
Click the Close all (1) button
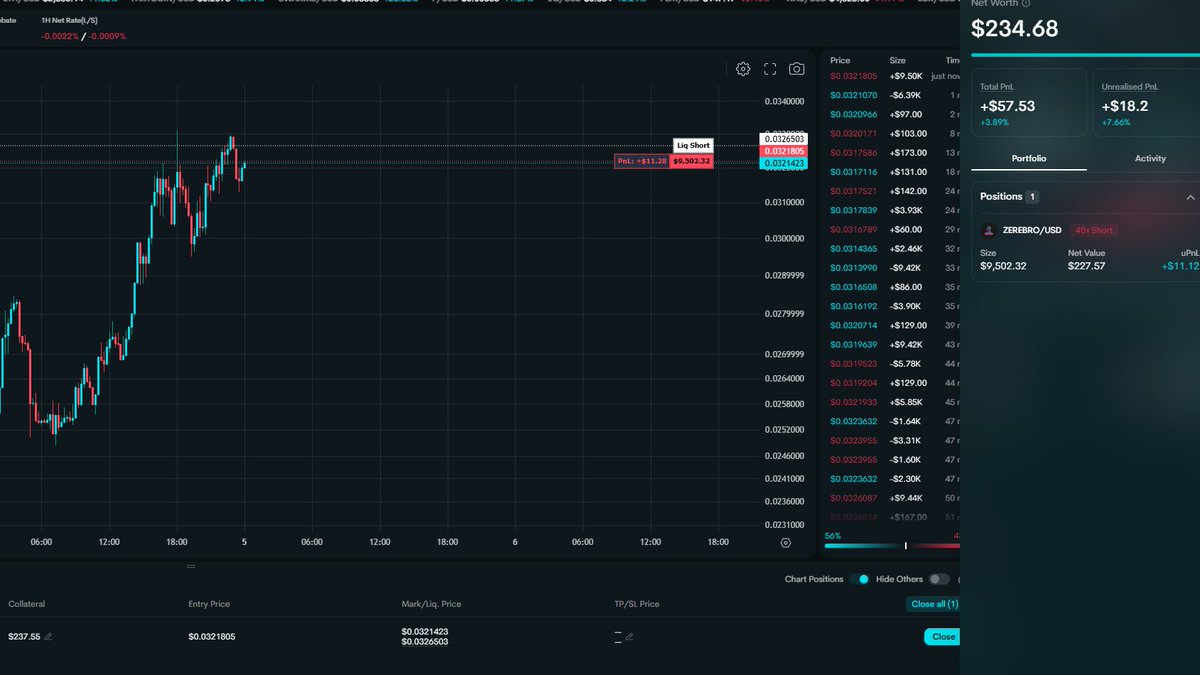[x=934, y=604]
